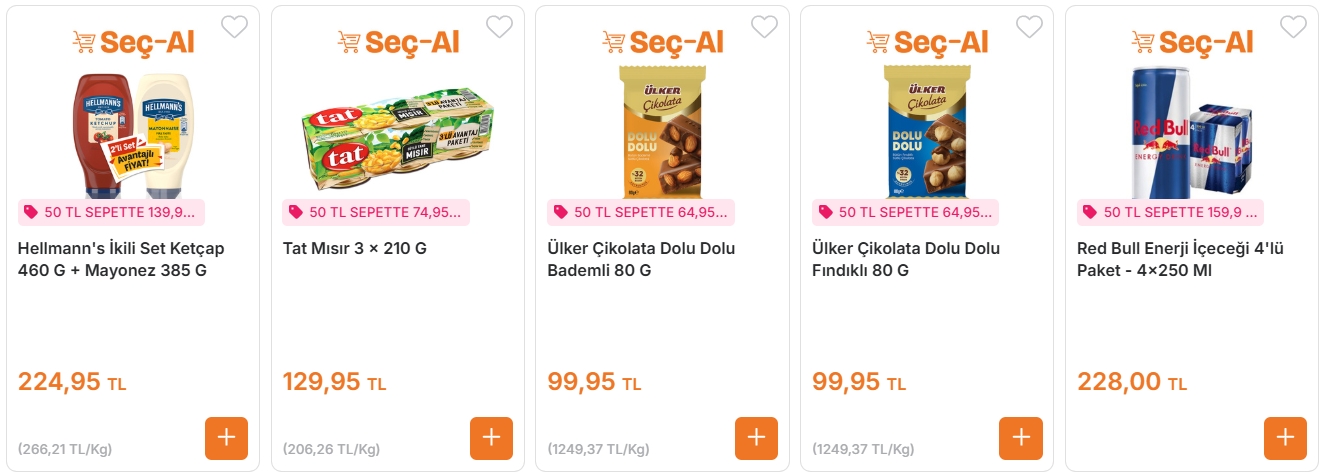Screen dimensions: 1323x472
Task: Click the 159,9 basket offer tag on Red Bull
Action: pyautogui.click(x=1170, y=212)
